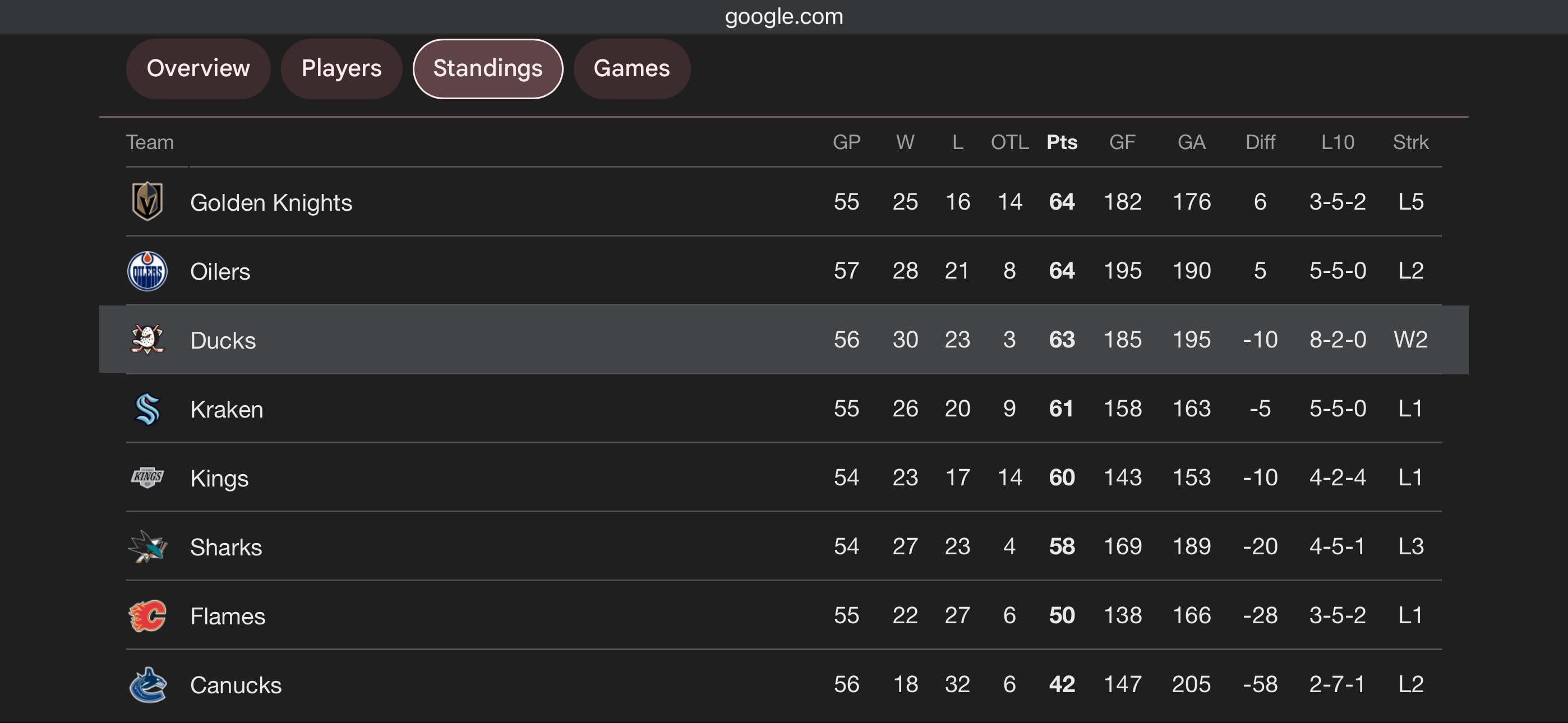Click the Canucks team name
This screenshot has height=723, width=1568.
236,685
